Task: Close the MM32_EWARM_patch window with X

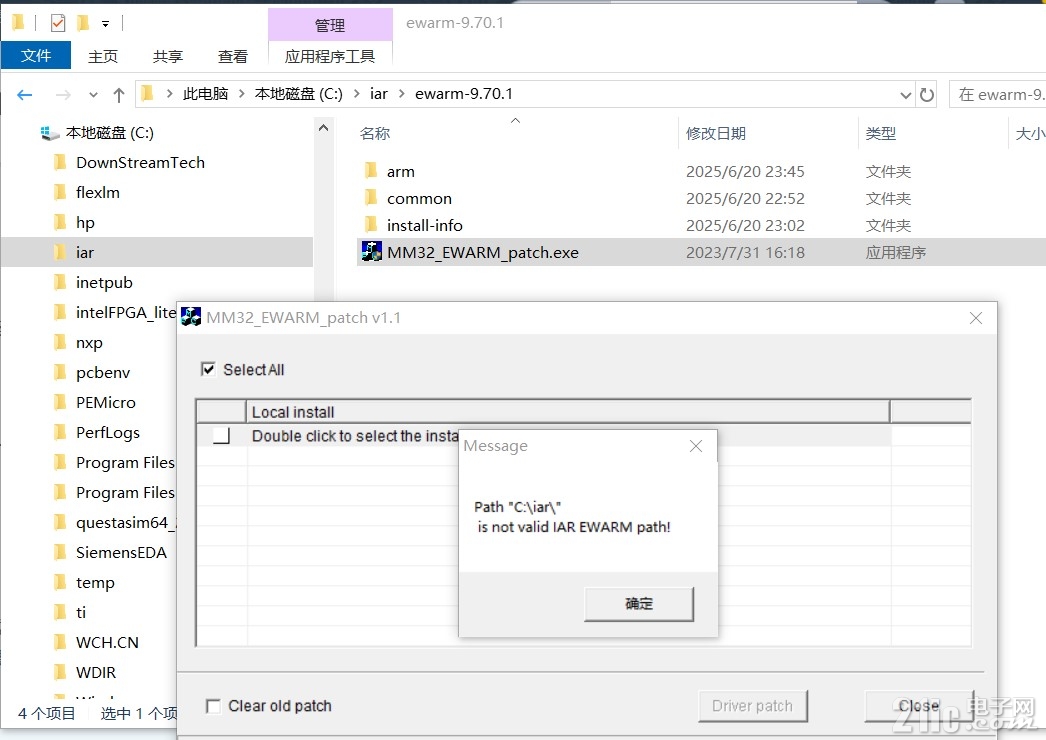Action: click(x=976, y=318)
